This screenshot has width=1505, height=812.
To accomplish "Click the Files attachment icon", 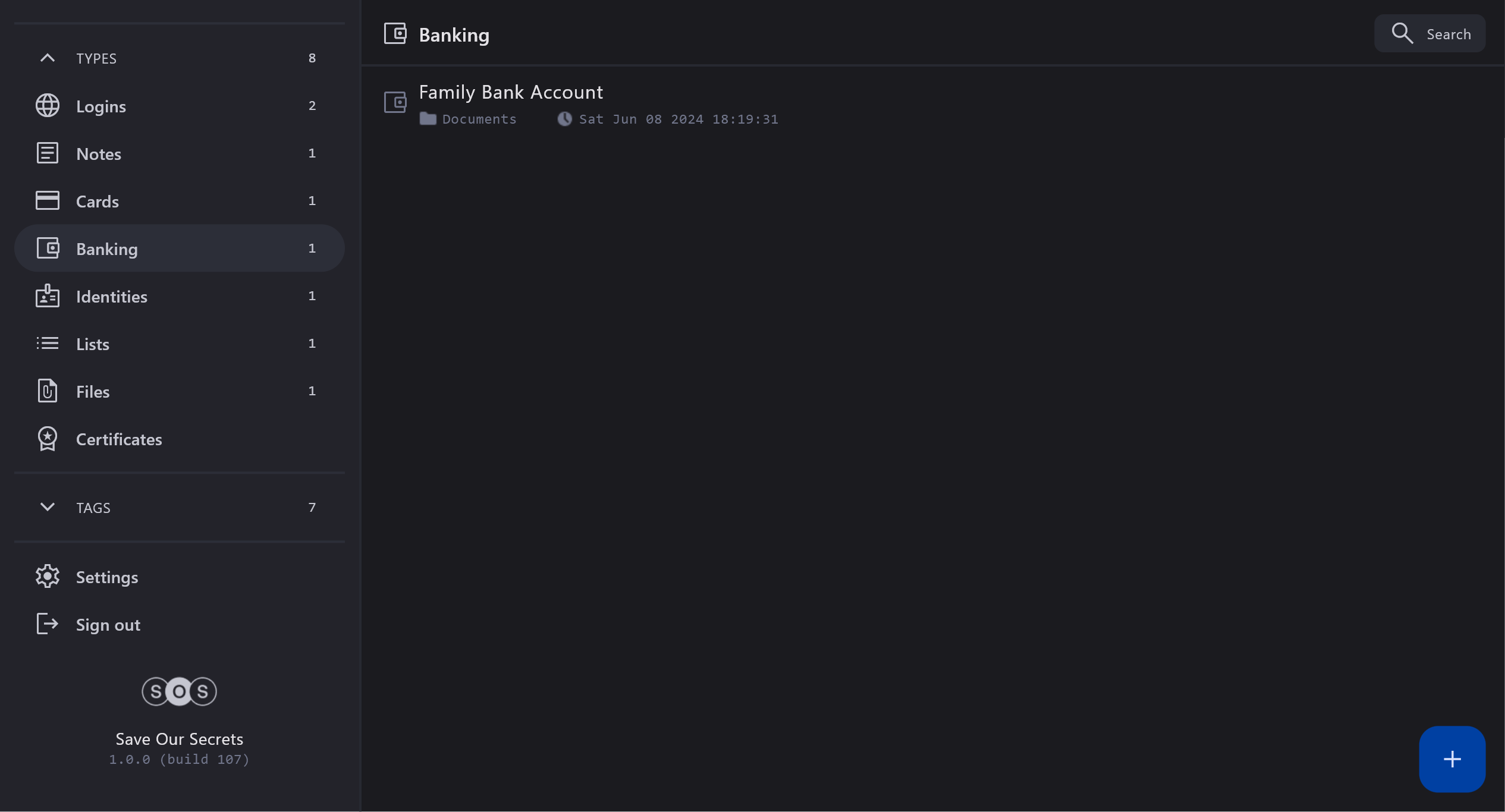I will point(48,391).
